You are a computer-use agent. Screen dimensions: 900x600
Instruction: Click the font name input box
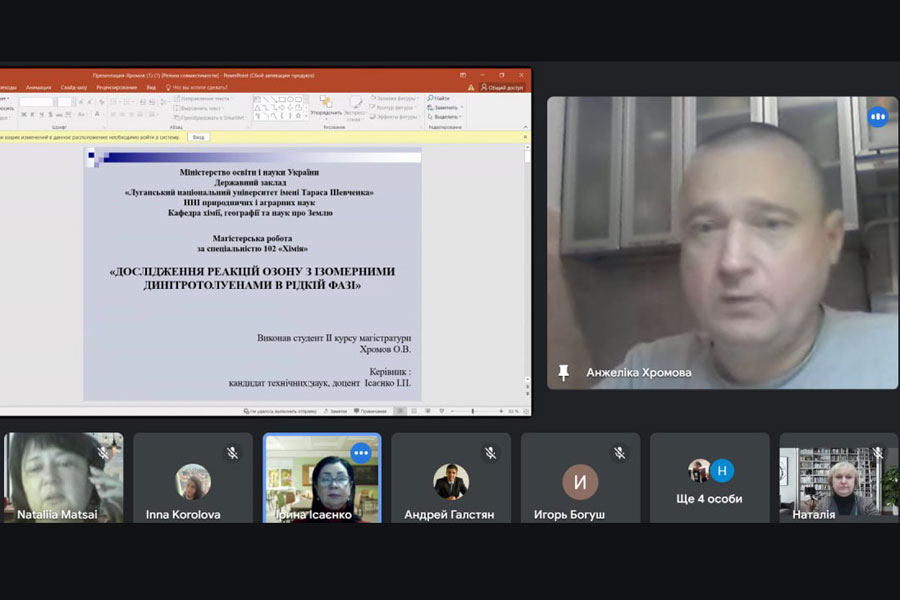pos(36,102)
